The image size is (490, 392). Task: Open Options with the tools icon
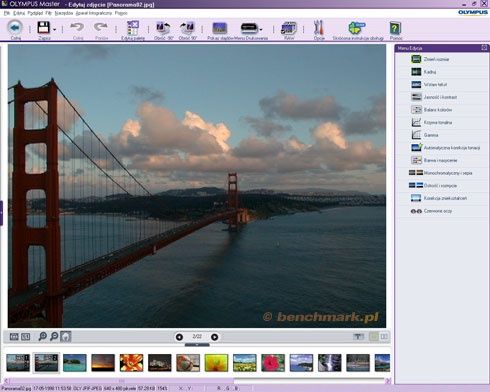tap(319, 28)
